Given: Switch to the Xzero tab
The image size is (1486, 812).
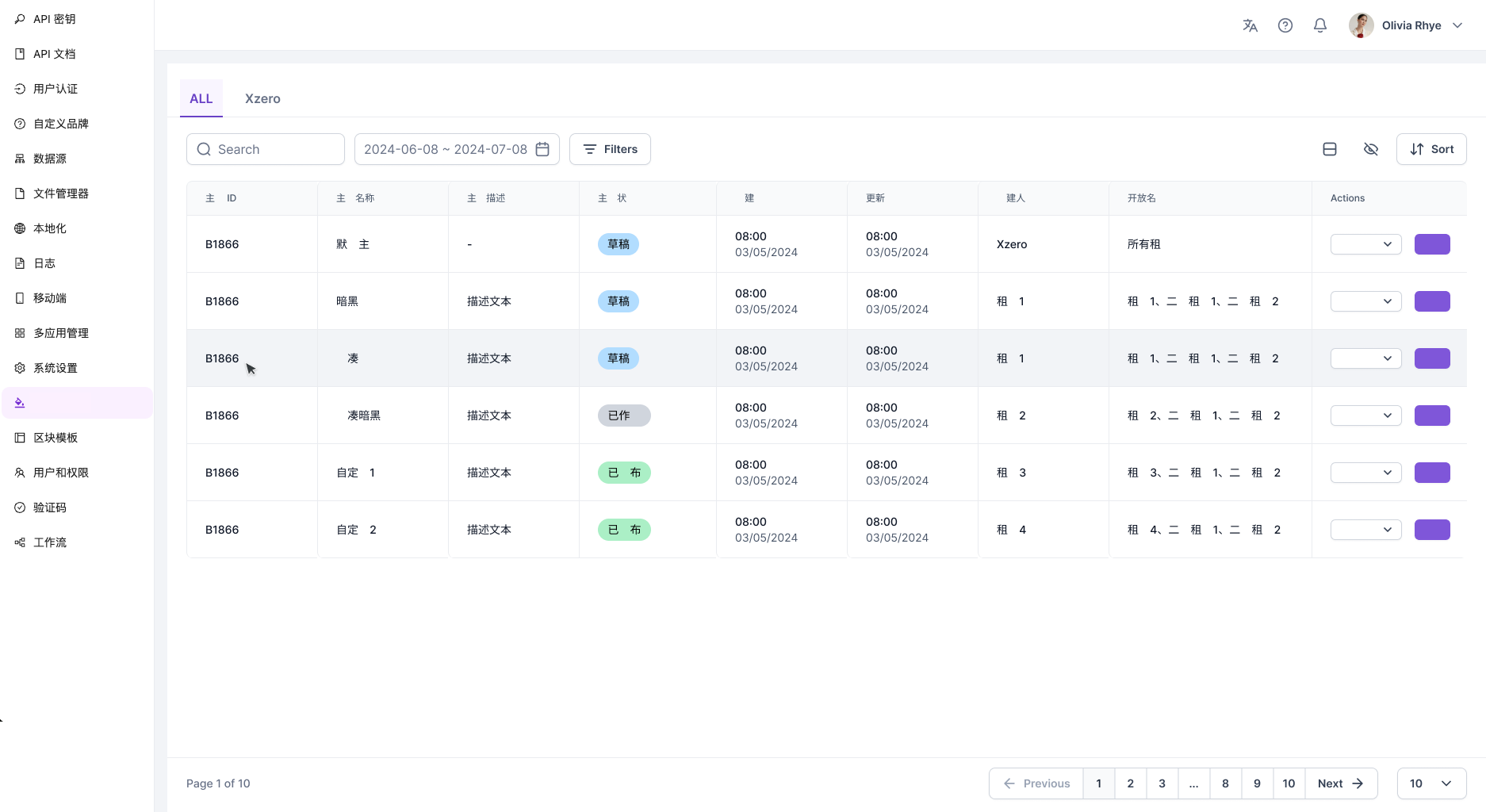Looking at the screenshot, I should [262, 98].
